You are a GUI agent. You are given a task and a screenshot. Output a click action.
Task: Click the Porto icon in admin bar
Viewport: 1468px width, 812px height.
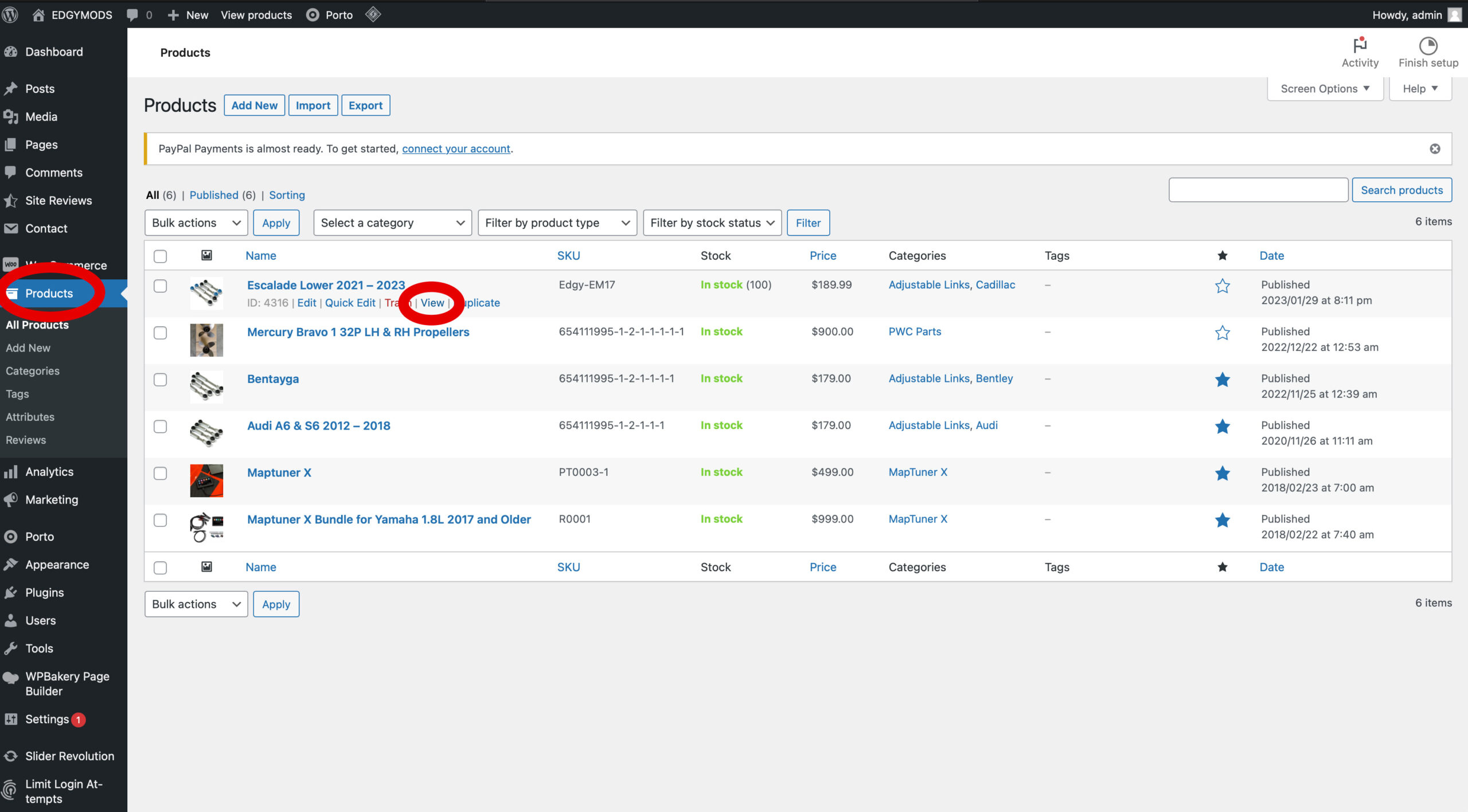click(313, 15)
